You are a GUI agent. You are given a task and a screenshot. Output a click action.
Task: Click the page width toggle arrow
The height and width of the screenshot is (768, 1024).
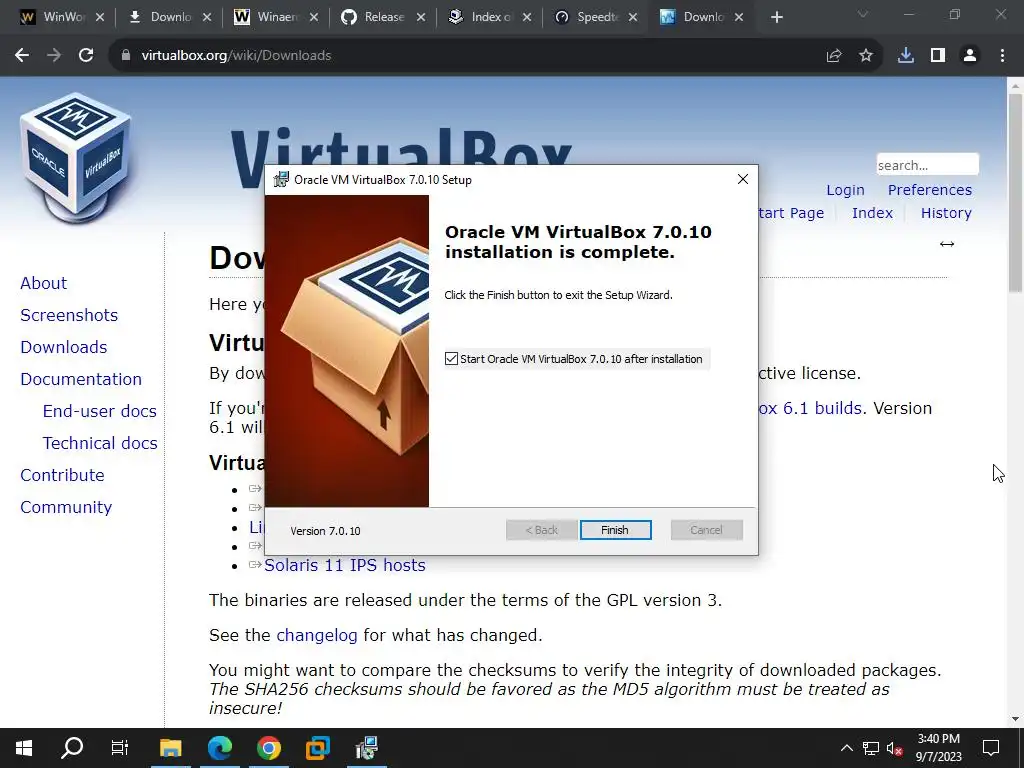pos(946,244)
